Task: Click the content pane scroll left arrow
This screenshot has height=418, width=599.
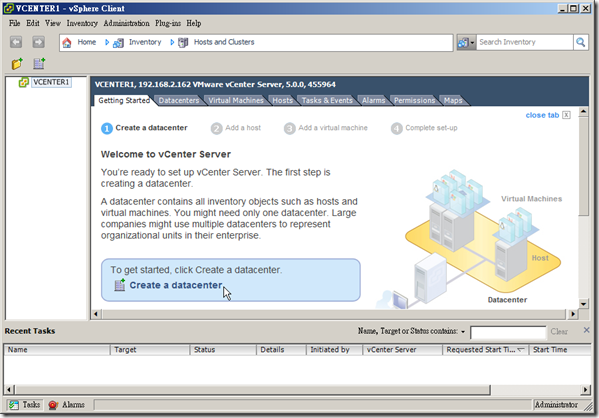Action: point(96,314)
